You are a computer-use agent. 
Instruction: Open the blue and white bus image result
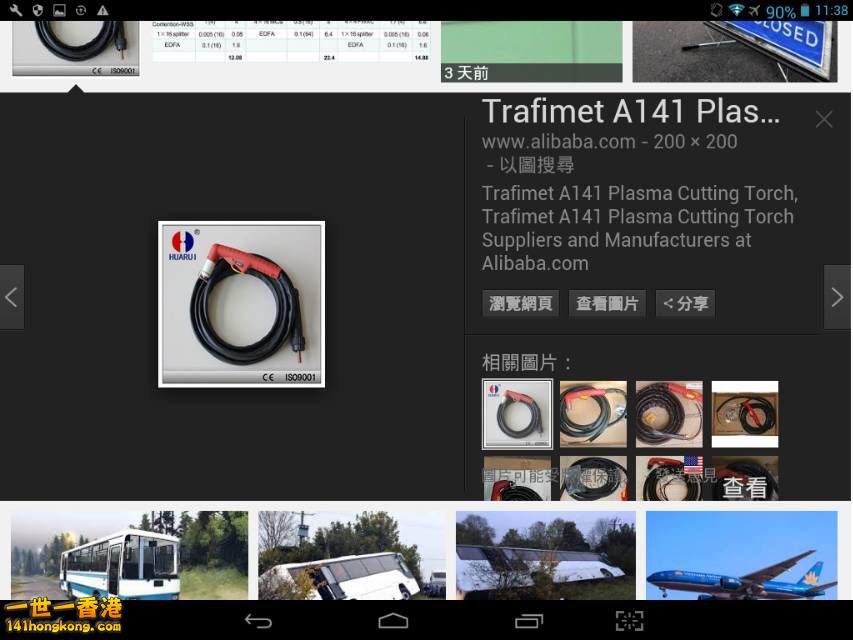(x=129, y=555)
